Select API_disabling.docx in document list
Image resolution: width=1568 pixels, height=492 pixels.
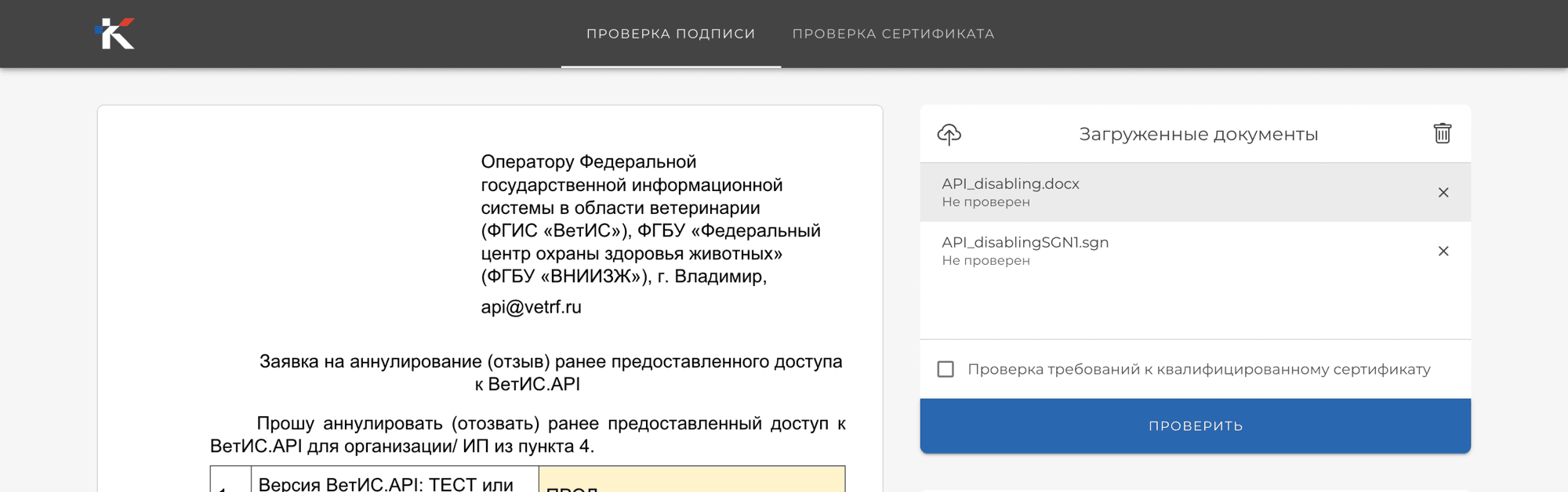tap(1195, 192)
